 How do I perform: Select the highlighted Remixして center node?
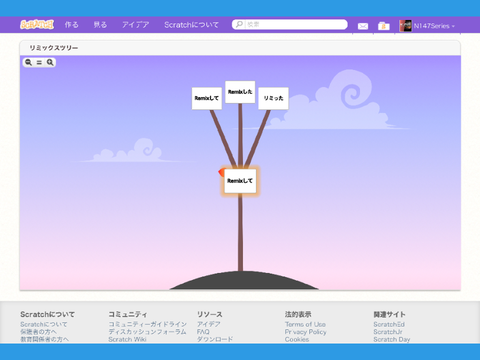coord(240,181)
